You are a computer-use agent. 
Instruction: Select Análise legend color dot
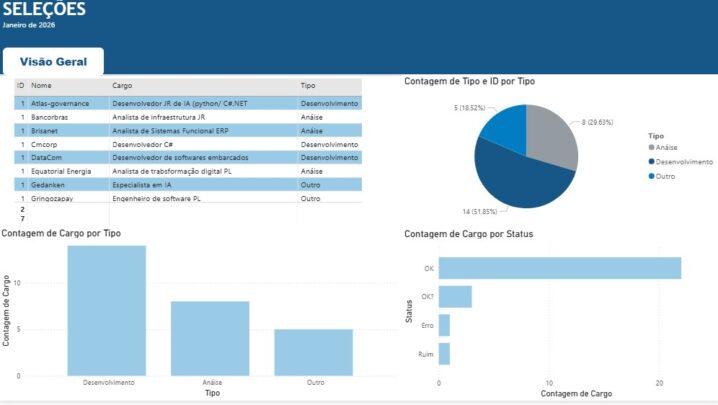[x=651, y=147]
